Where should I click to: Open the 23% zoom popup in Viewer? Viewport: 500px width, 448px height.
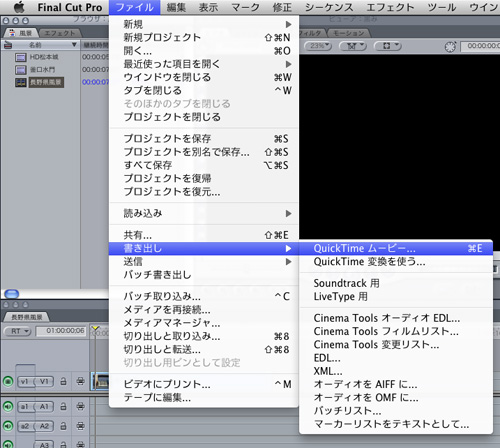[x=319, y=46]
